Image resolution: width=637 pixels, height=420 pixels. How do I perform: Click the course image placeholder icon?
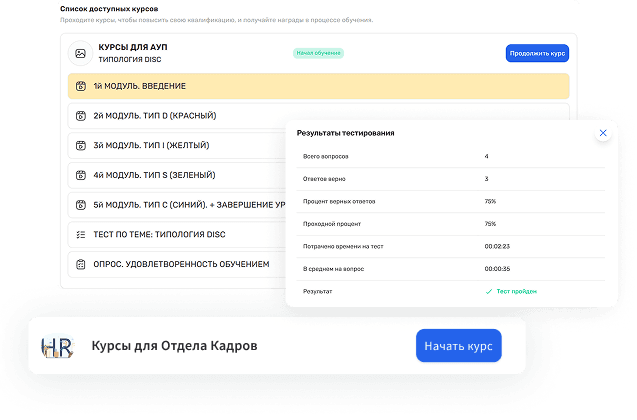[80, 53]
